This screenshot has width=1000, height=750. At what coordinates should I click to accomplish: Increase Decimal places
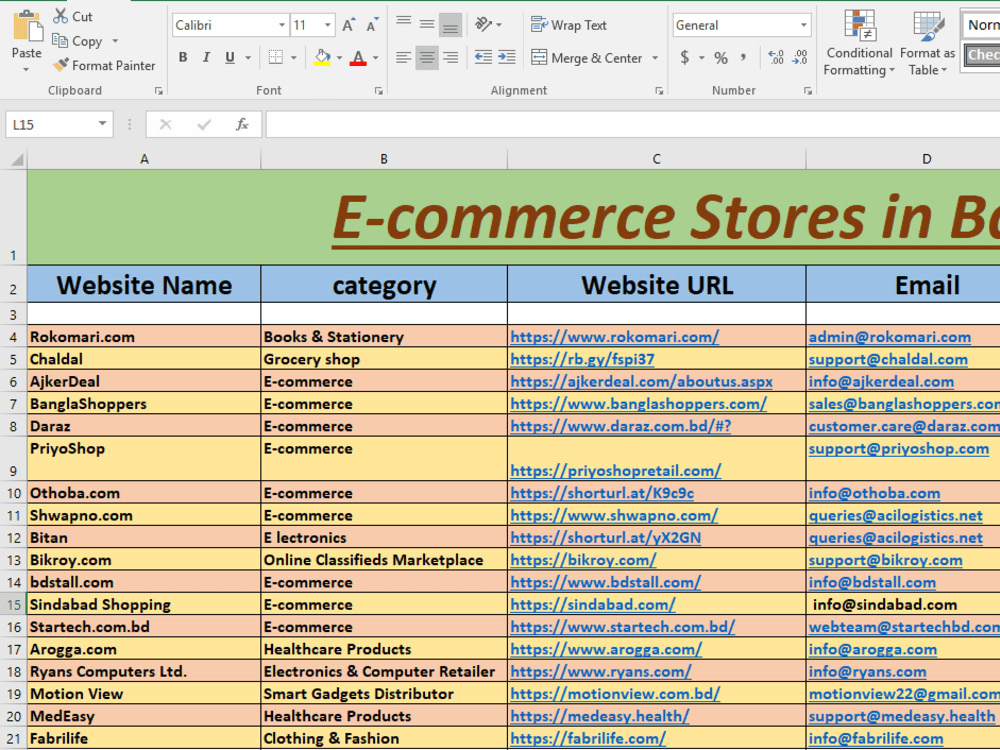[776, 58]
